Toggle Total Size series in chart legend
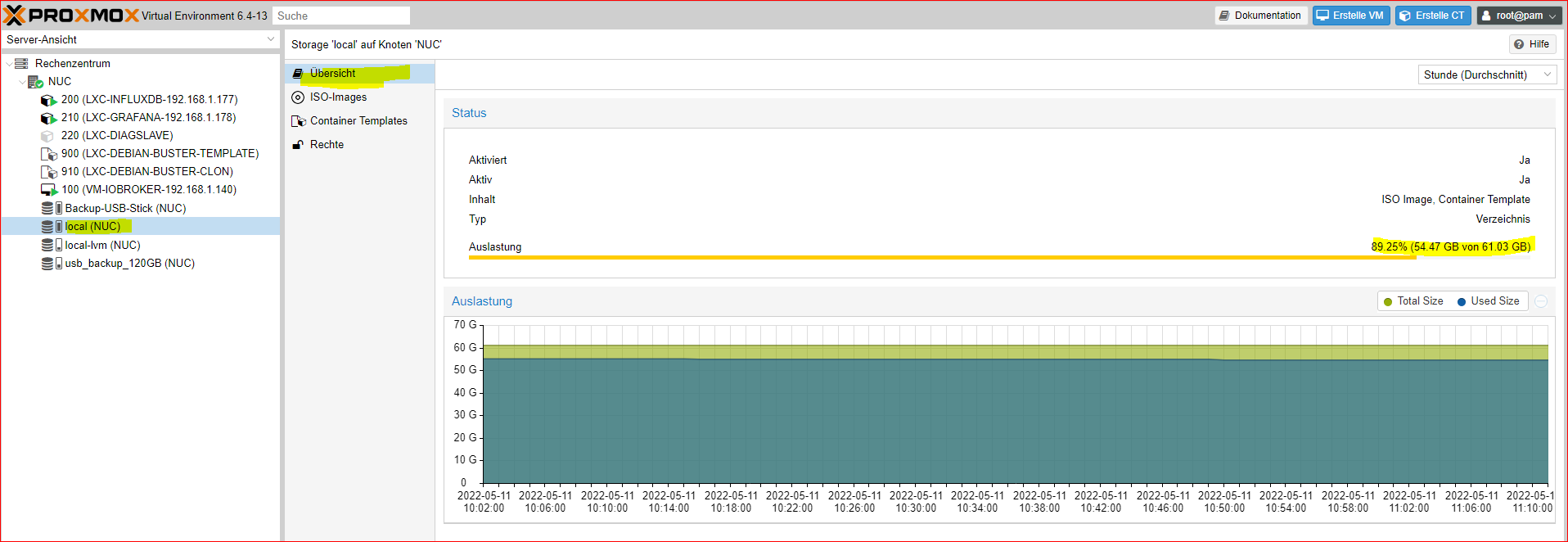 [1413, 301]
